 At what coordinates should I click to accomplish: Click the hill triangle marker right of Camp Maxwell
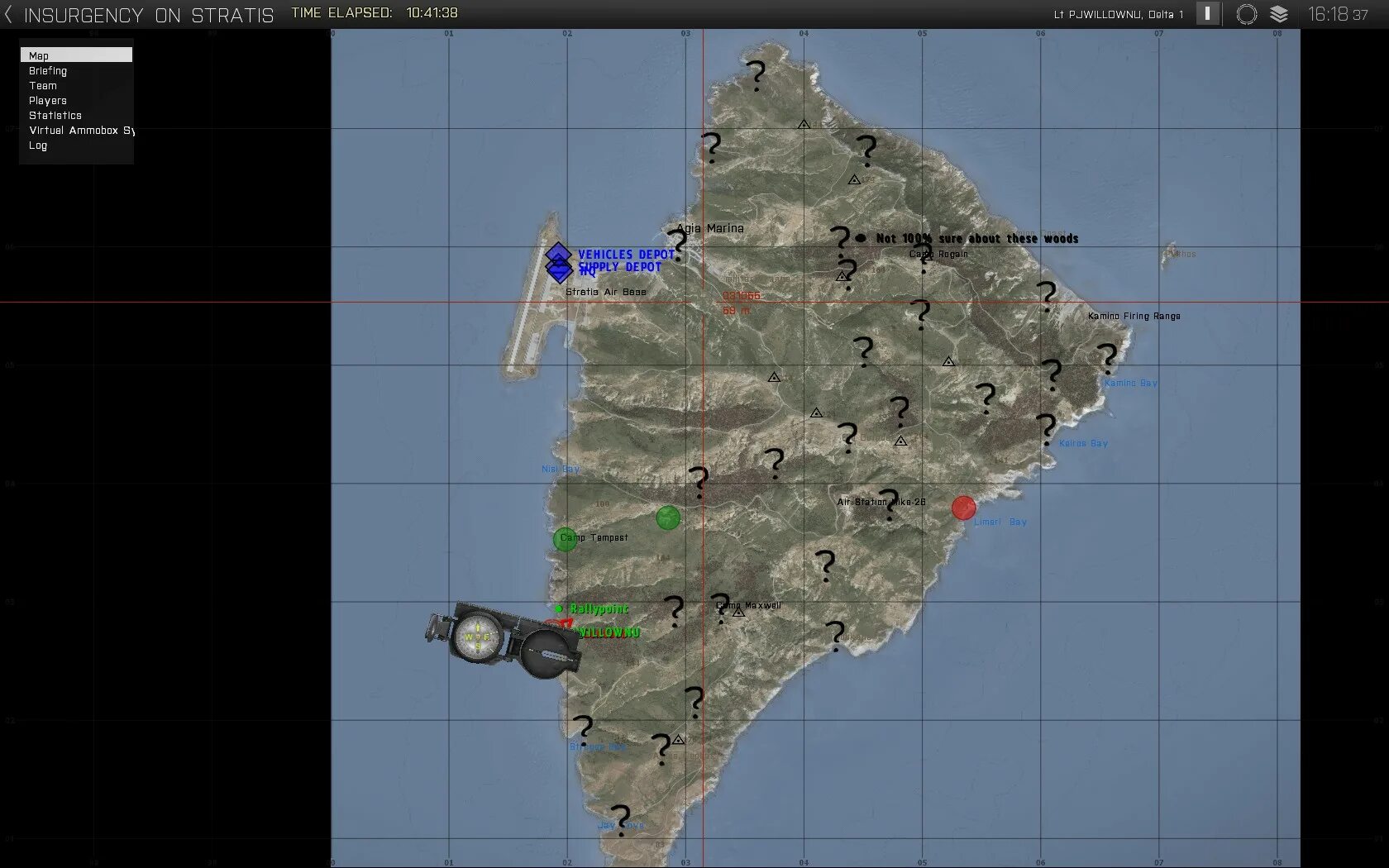pos(739,613)
